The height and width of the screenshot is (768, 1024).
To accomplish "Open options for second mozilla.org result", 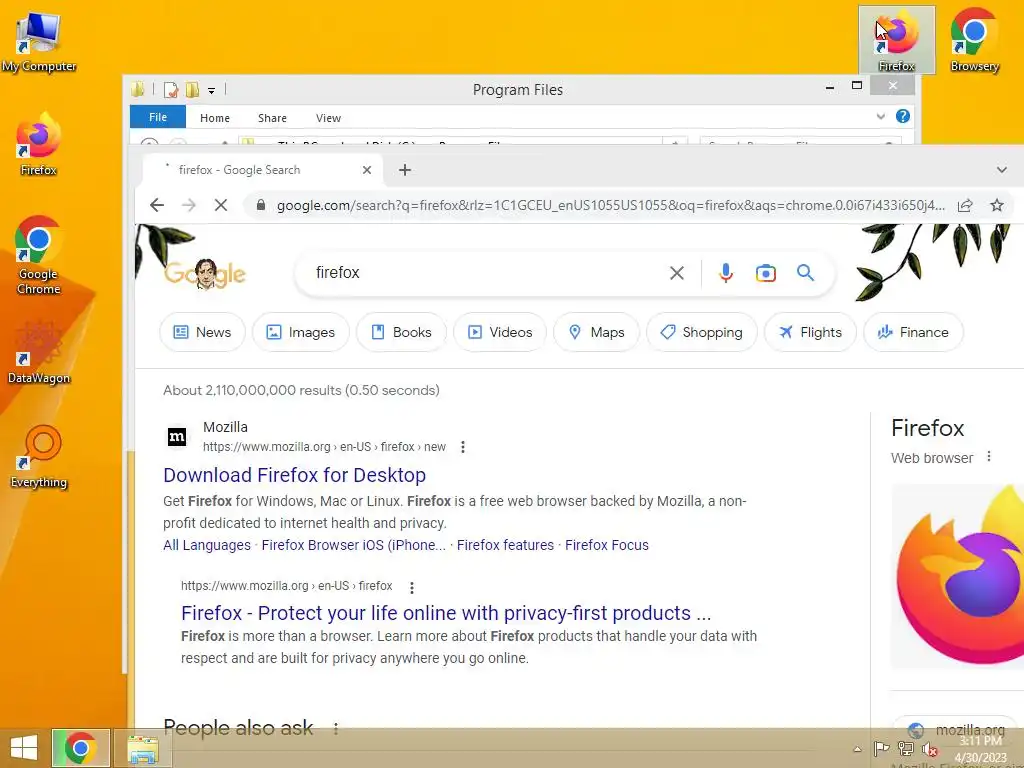I will click(x=411, y=587).
